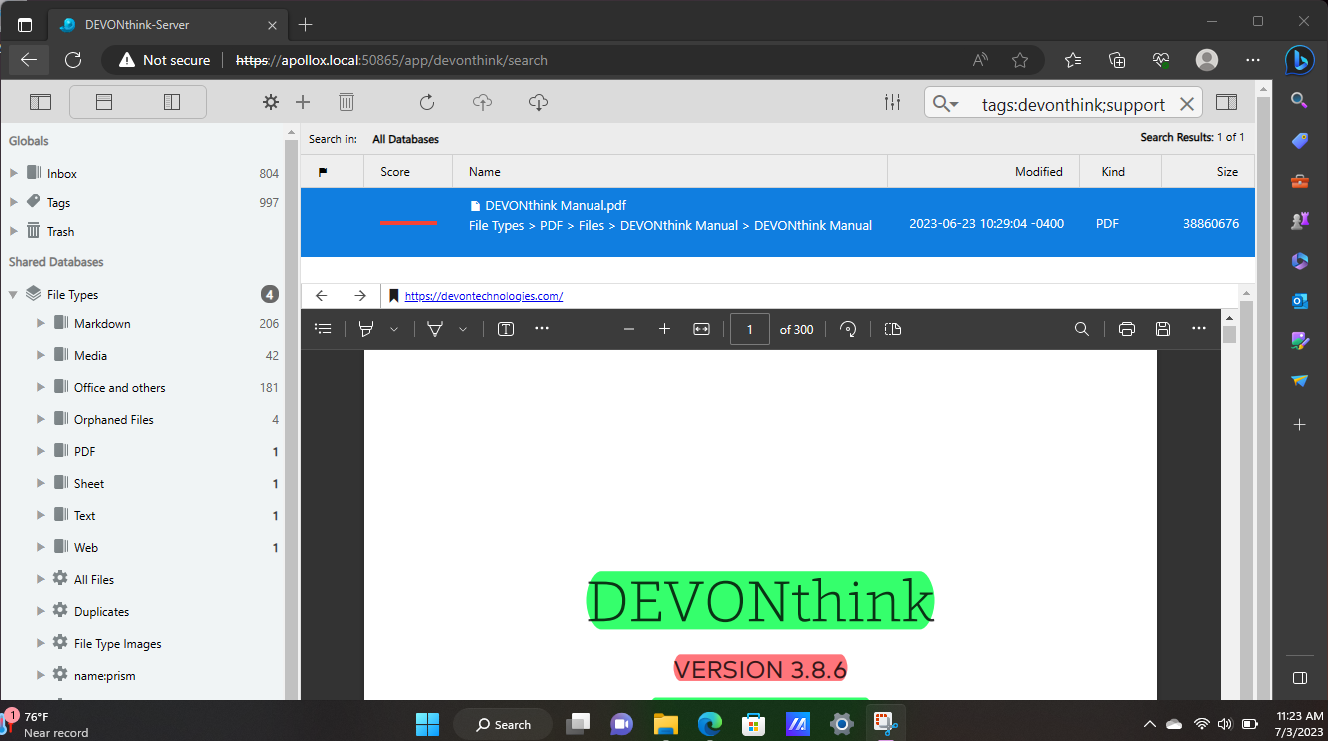Viewport: 1328px width, 741px height.
Task: Click the trash delete icon in toolbar
Action: tap(346, 102)
